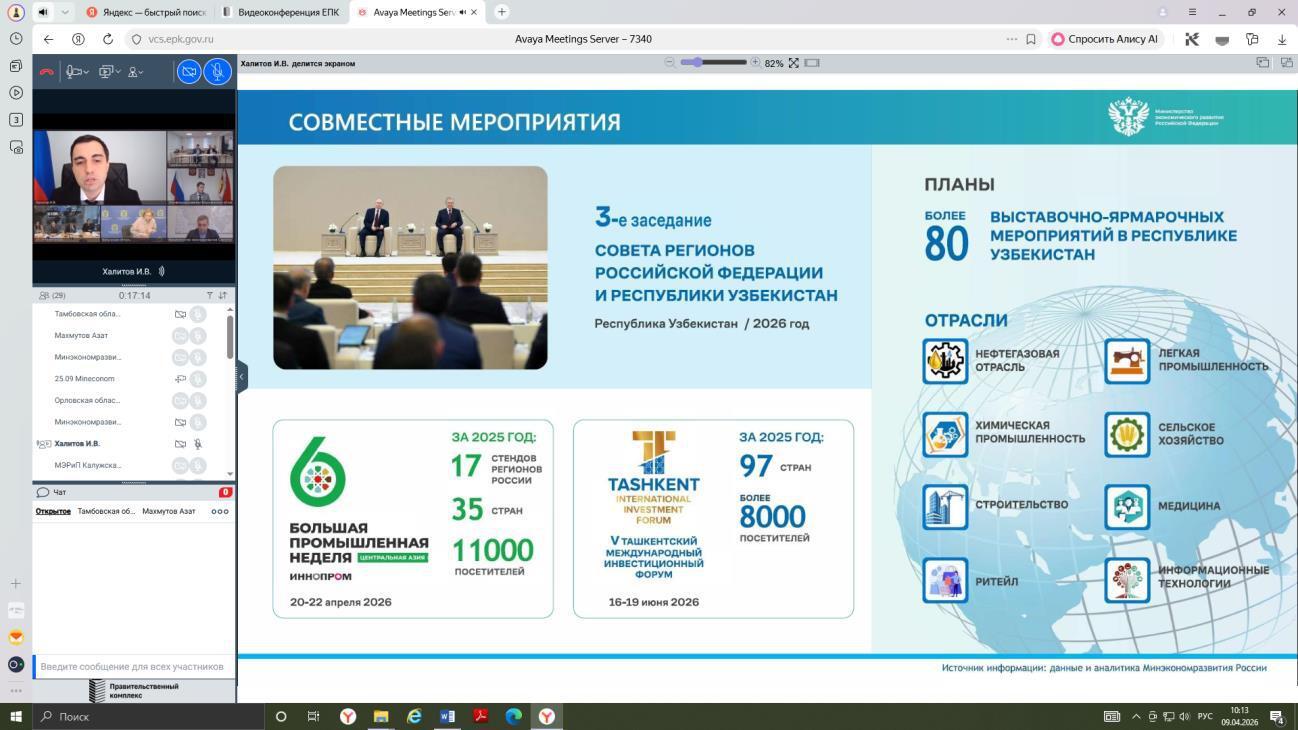Toggle the blue microphone mute button
The height and width of the screenshot is (730, 1298).
click(217, 72)
